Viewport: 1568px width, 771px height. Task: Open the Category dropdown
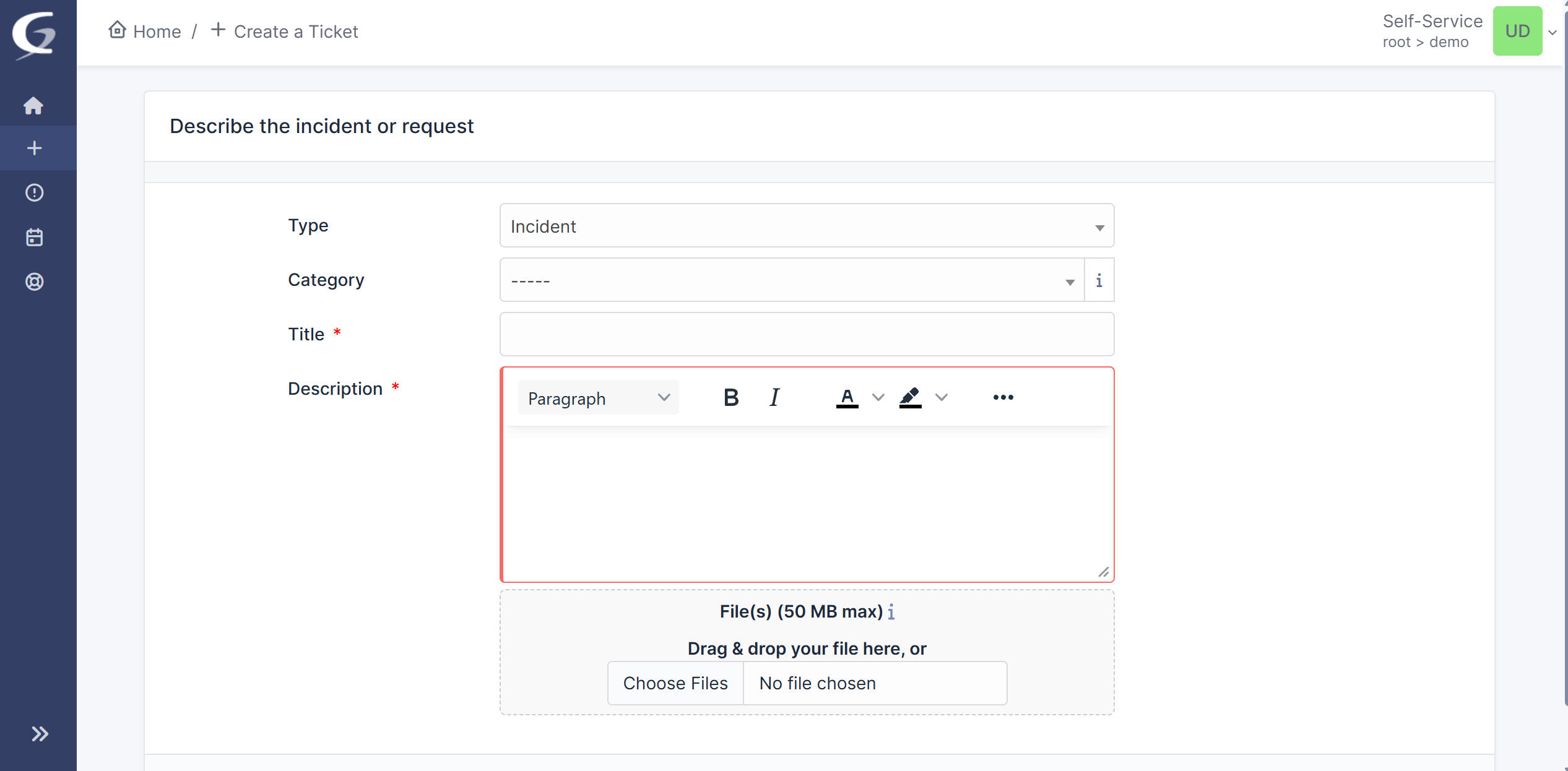click(791, 281)
